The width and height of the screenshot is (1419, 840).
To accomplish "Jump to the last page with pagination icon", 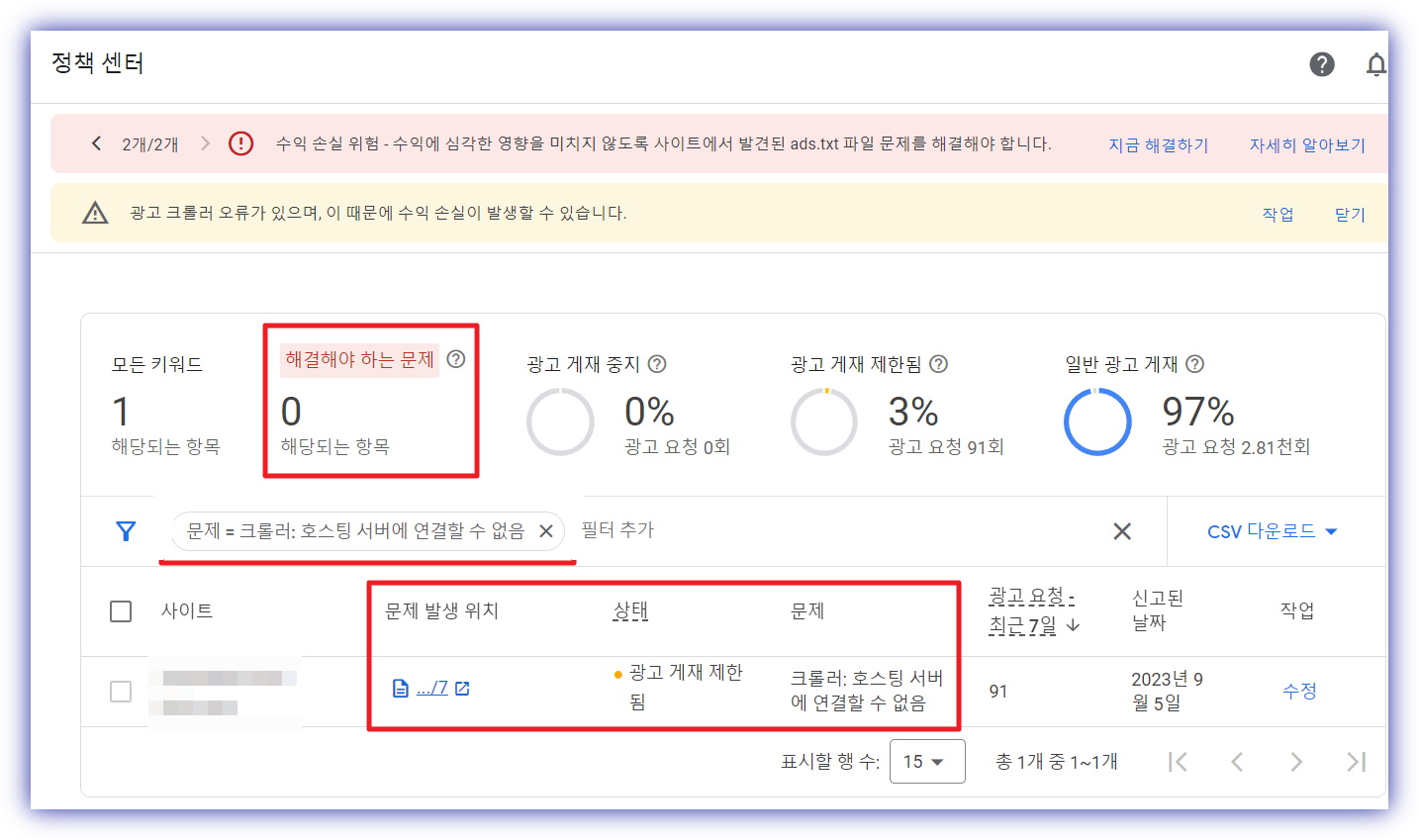I will click(1356, 762).
